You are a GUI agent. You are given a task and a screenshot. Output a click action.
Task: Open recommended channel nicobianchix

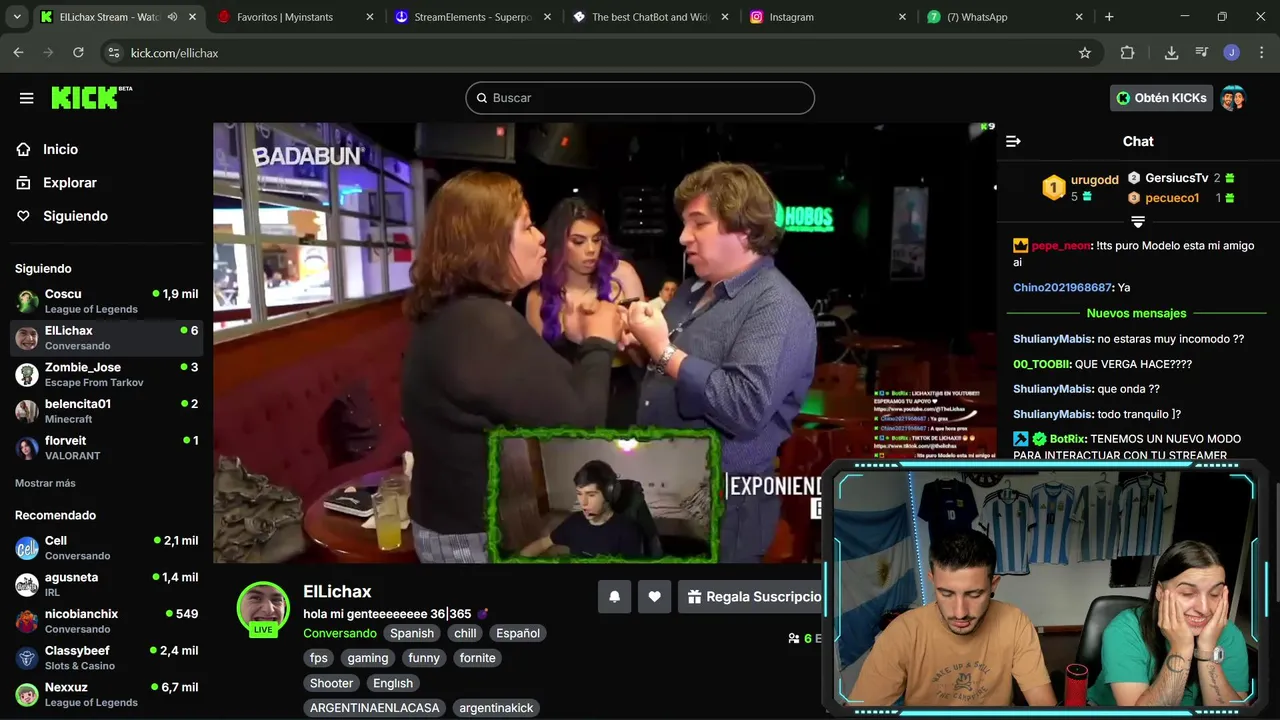click(x=106, y=621)
